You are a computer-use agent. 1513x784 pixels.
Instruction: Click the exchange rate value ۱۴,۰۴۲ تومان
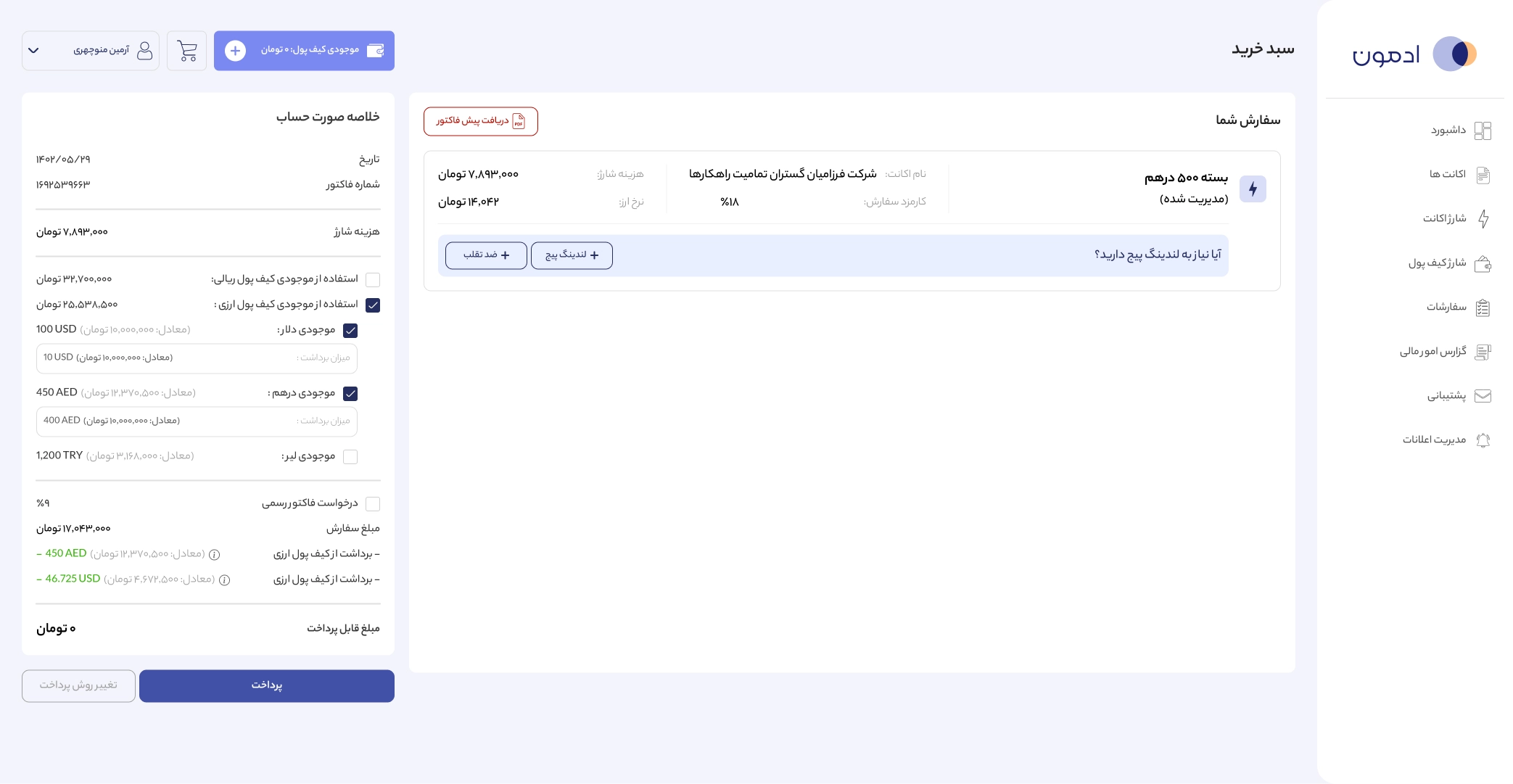469,202
